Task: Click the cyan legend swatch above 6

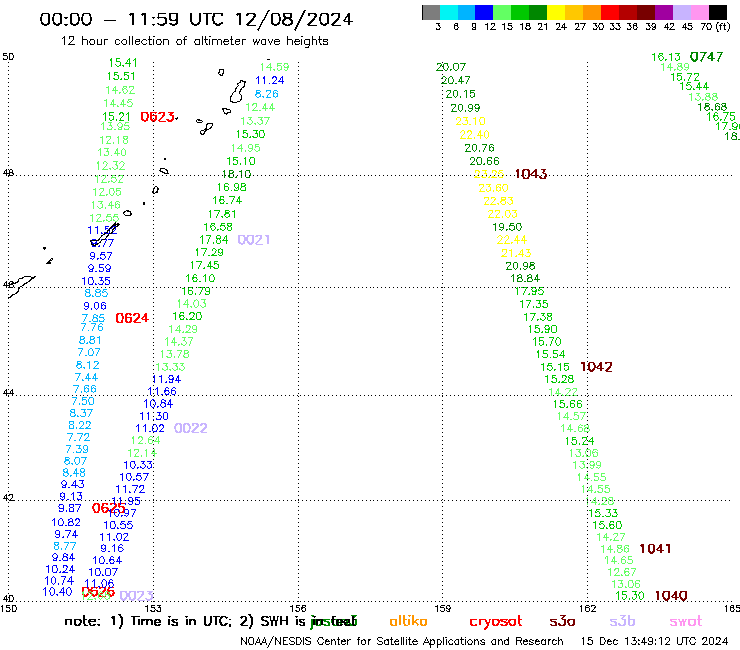Action: [448, 12]
